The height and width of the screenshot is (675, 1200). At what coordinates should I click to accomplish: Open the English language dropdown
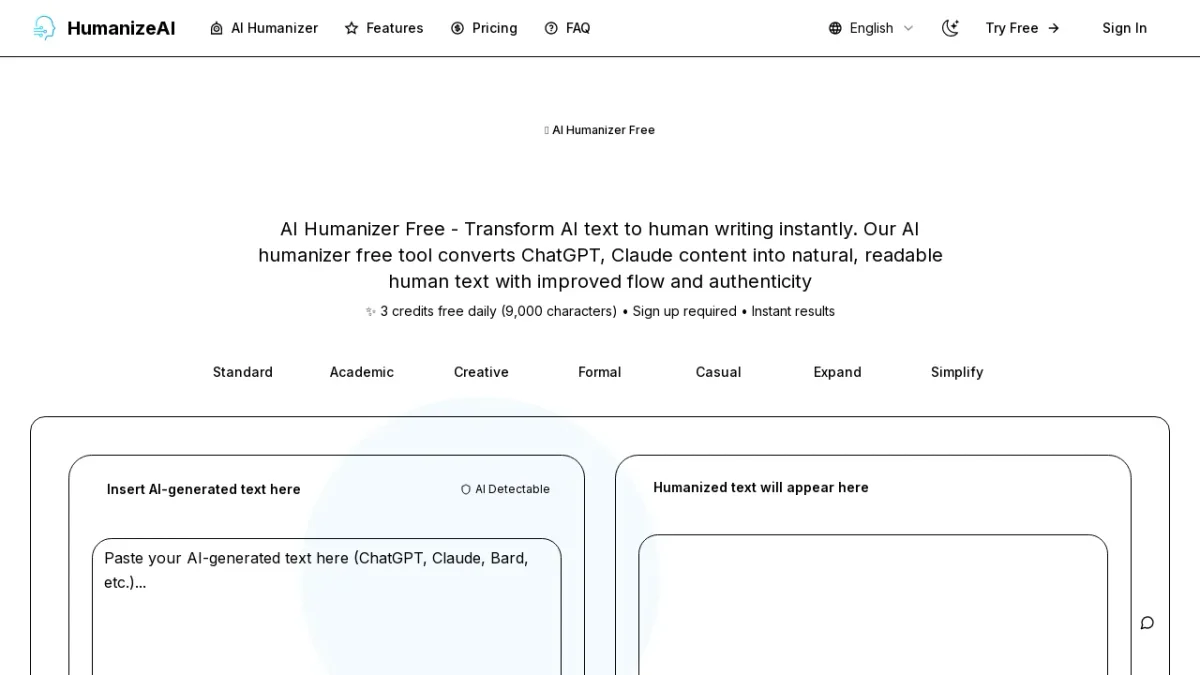point(871,28)
